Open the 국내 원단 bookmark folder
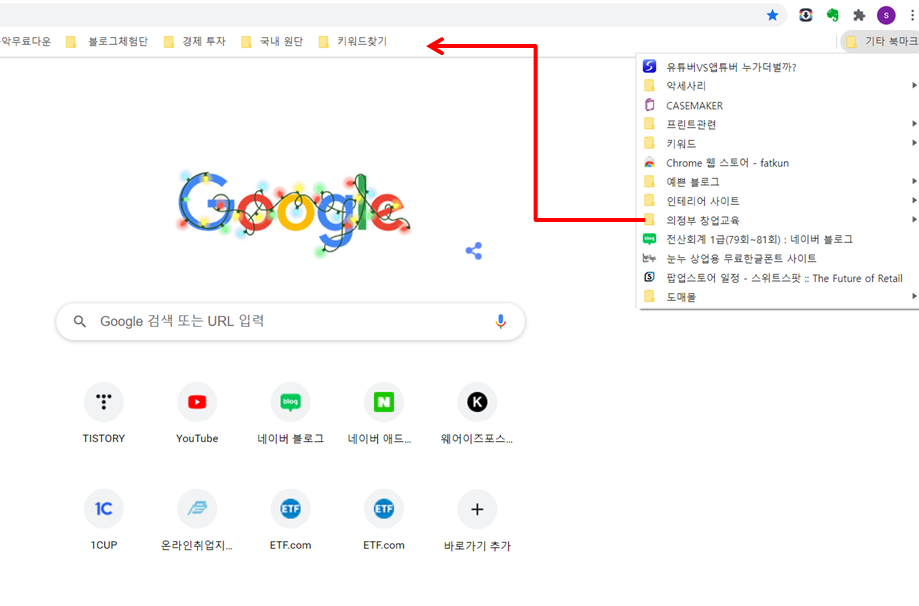Screen dimensions: 919x606 [x=272, y=42]
